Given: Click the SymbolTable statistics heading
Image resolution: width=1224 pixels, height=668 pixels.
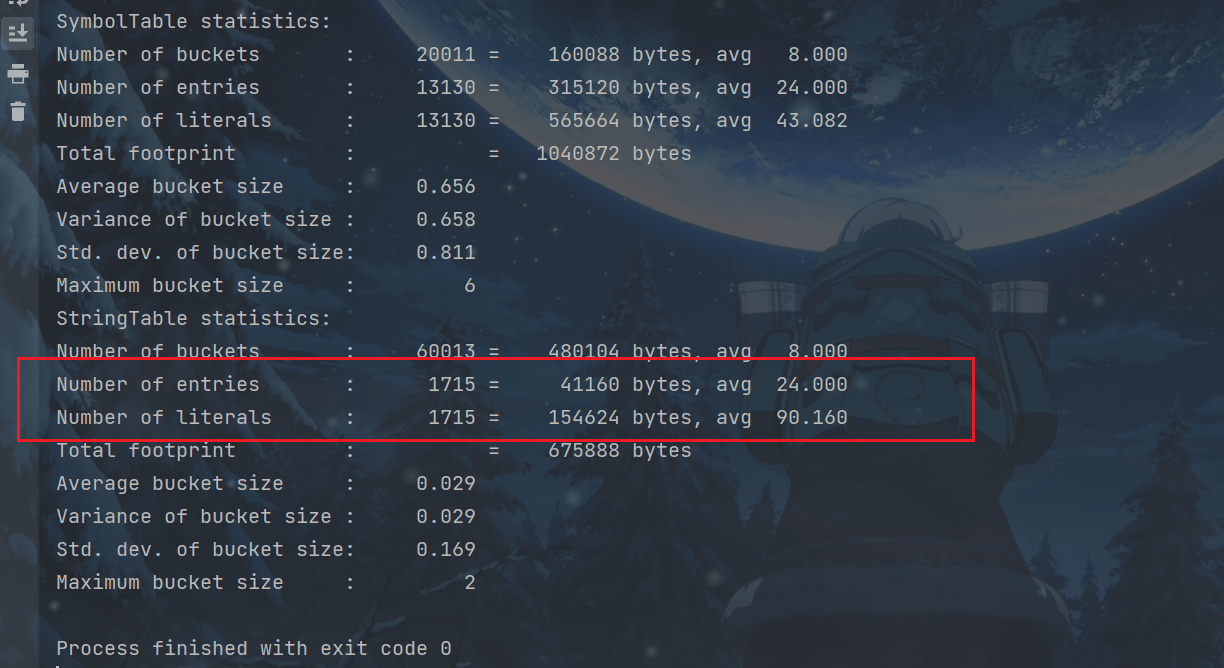Looking at the screenshot, I should tap(193, 21).
